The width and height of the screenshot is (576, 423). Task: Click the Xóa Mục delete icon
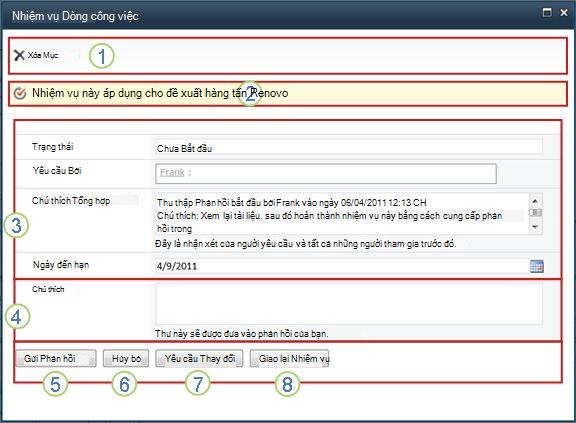[x=19, y=55]
